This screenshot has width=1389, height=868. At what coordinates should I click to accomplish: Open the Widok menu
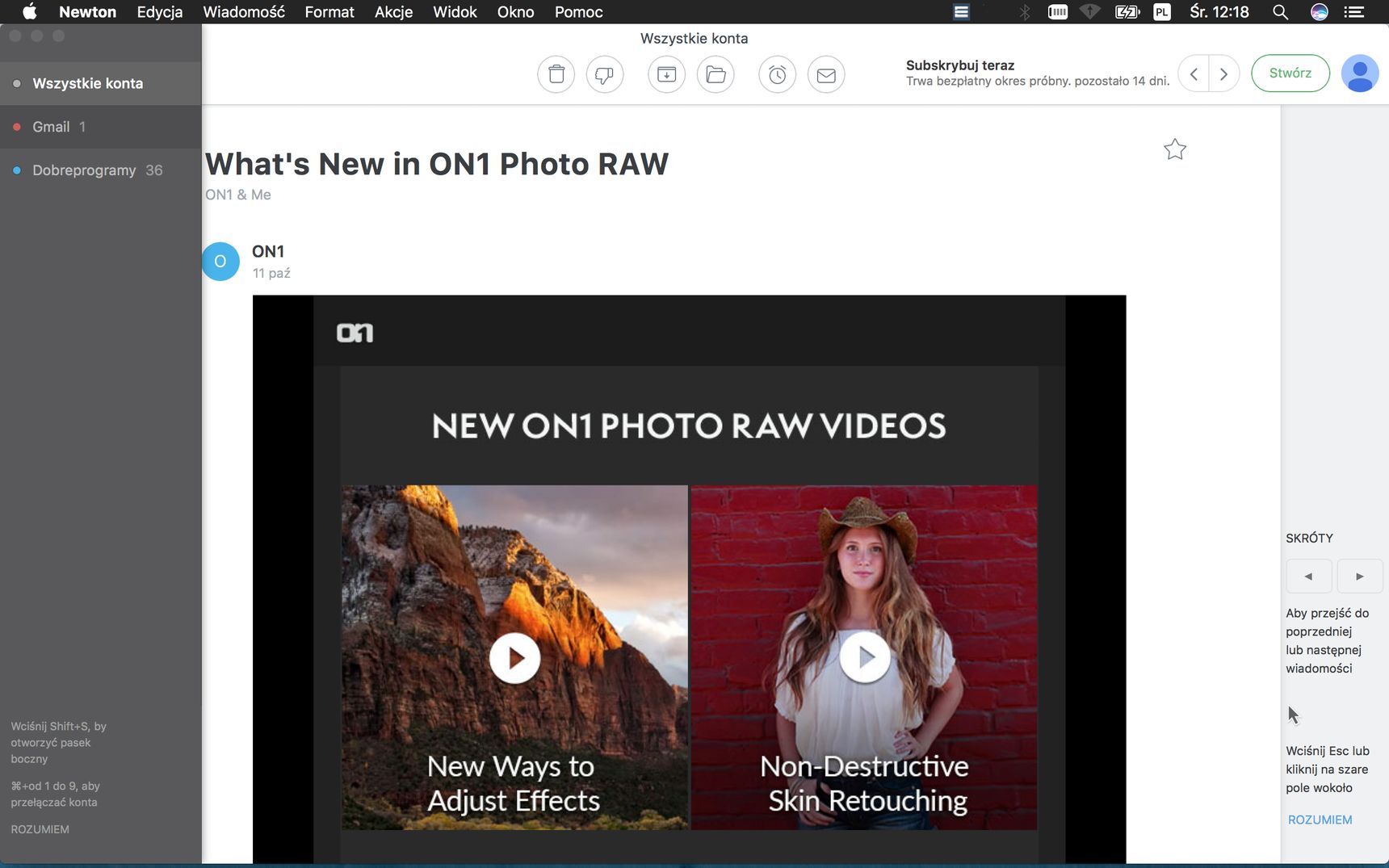tap(455, 12)
